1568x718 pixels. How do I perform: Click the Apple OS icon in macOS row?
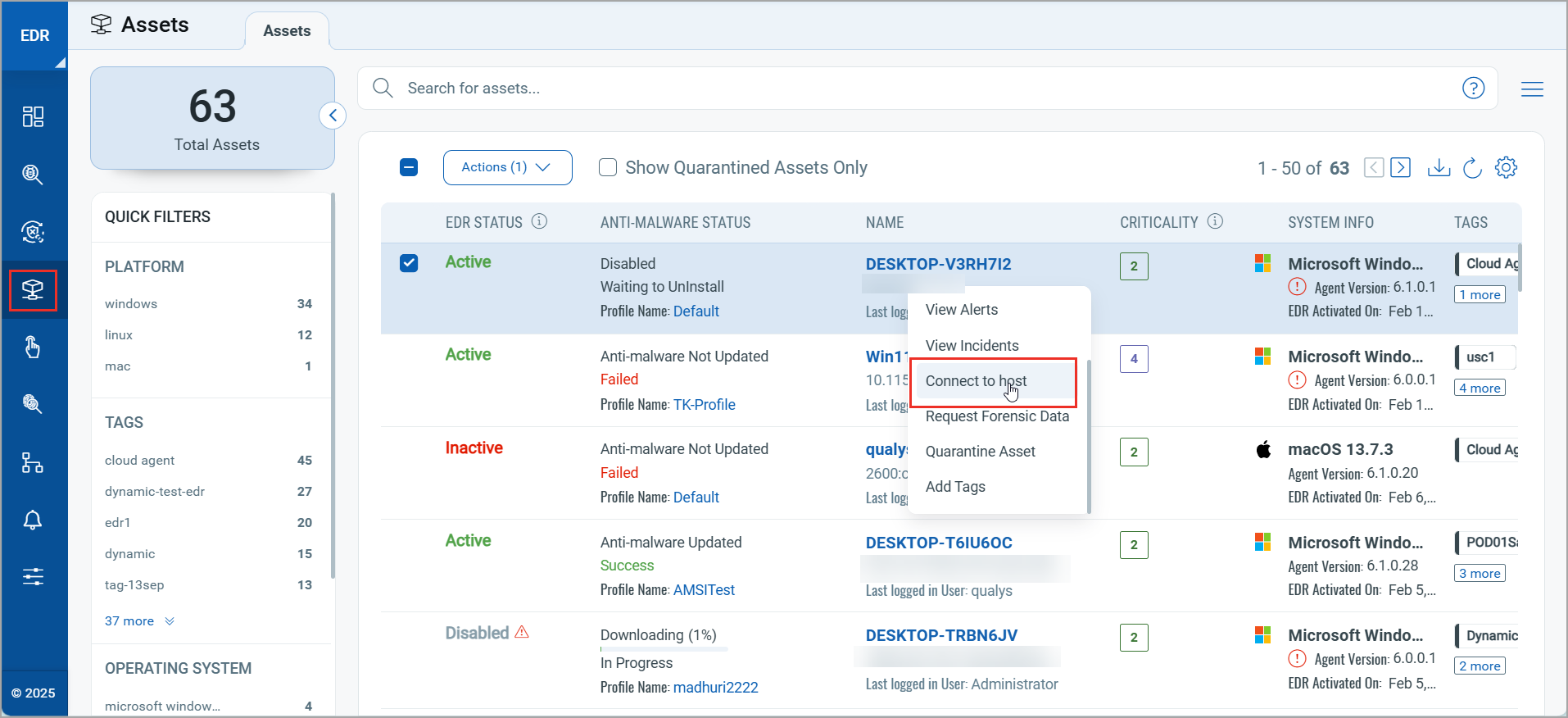[1263, 449]
